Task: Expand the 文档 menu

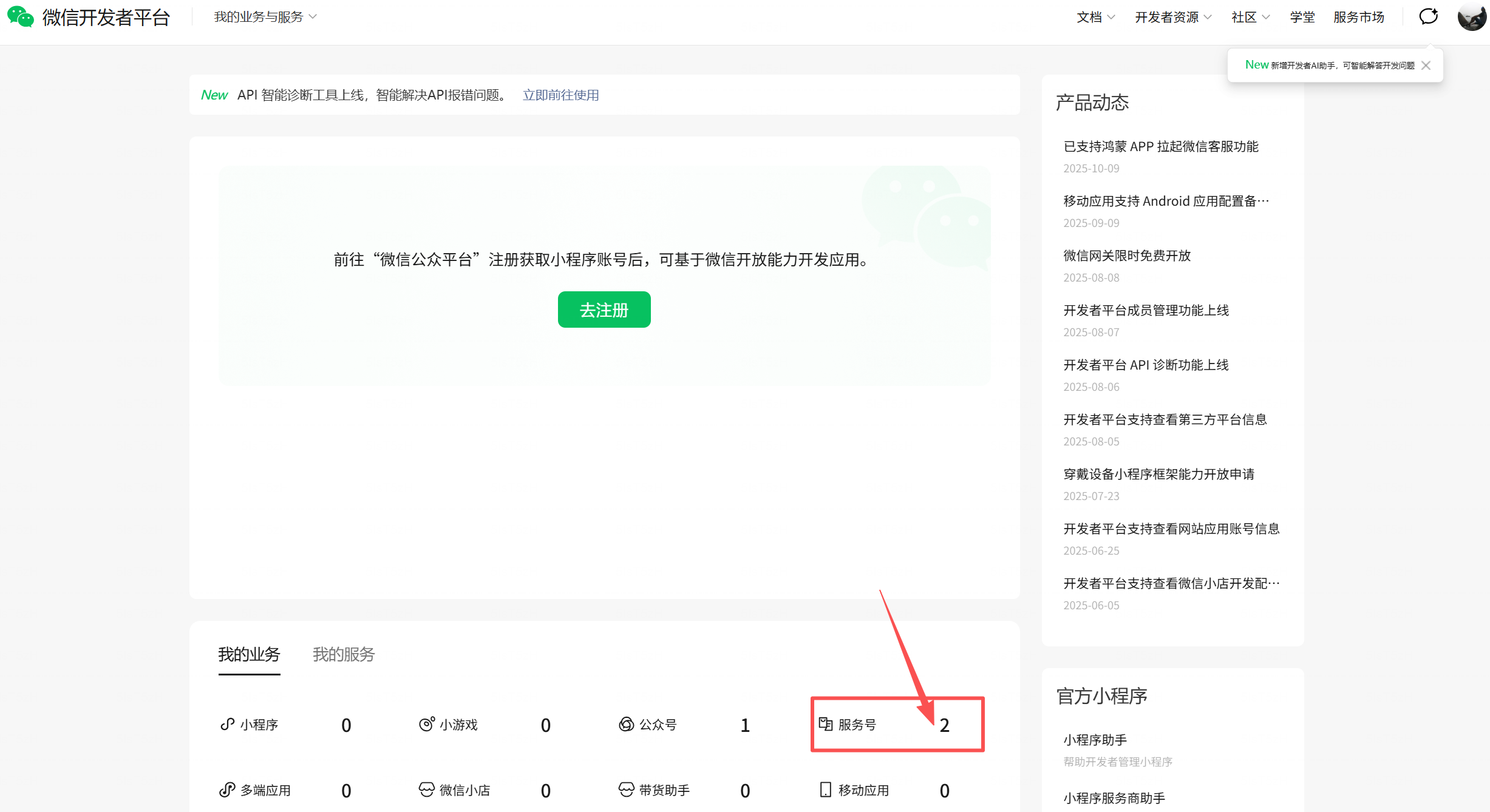Action: click(1096, 17)
